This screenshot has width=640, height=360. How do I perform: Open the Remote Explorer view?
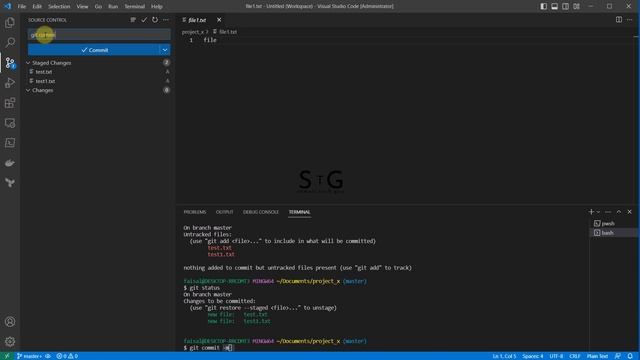(10, 123)
